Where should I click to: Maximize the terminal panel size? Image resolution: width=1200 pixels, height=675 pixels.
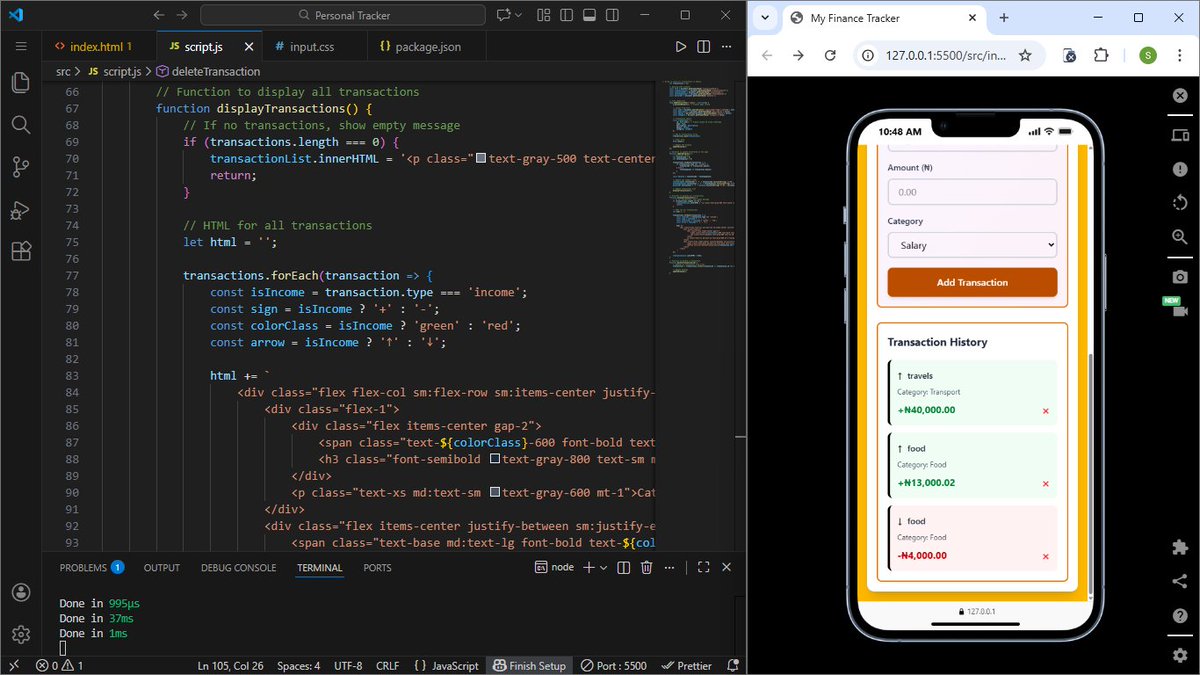(704, 567)
